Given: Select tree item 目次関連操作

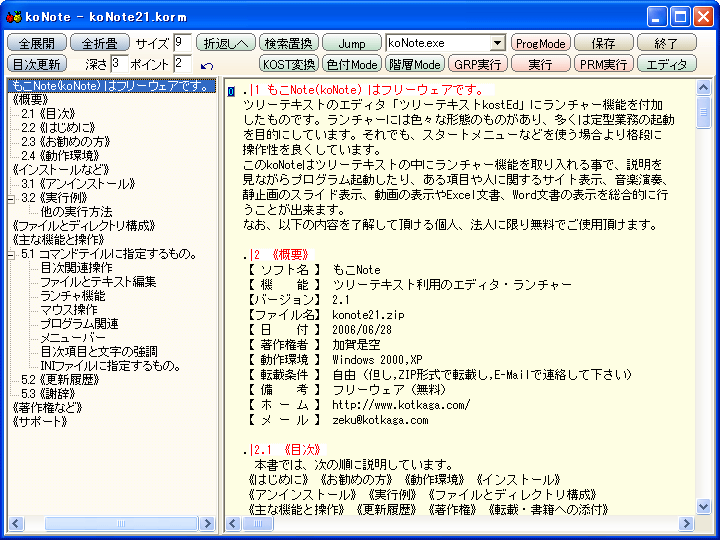Looking at the screenshot, I should (76, 268).
